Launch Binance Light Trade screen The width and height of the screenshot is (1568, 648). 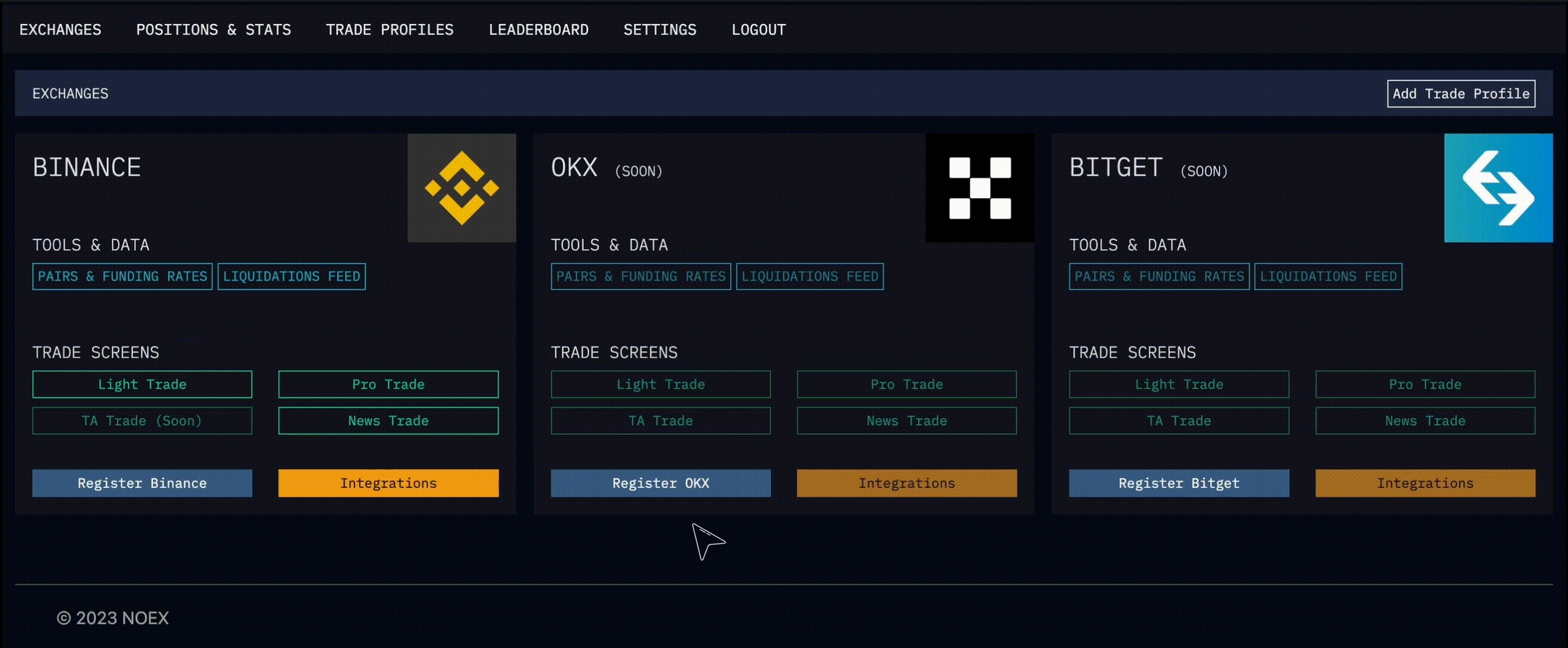pyautogui.click(x=142, y=385)
